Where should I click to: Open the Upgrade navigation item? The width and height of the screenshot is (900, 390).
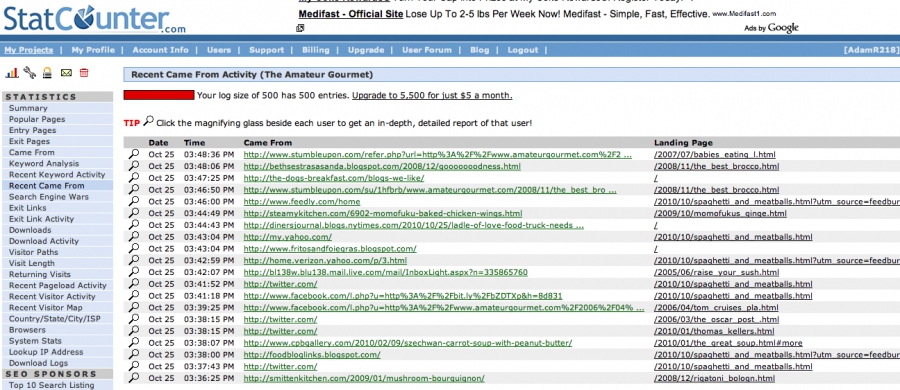(366, 50)
